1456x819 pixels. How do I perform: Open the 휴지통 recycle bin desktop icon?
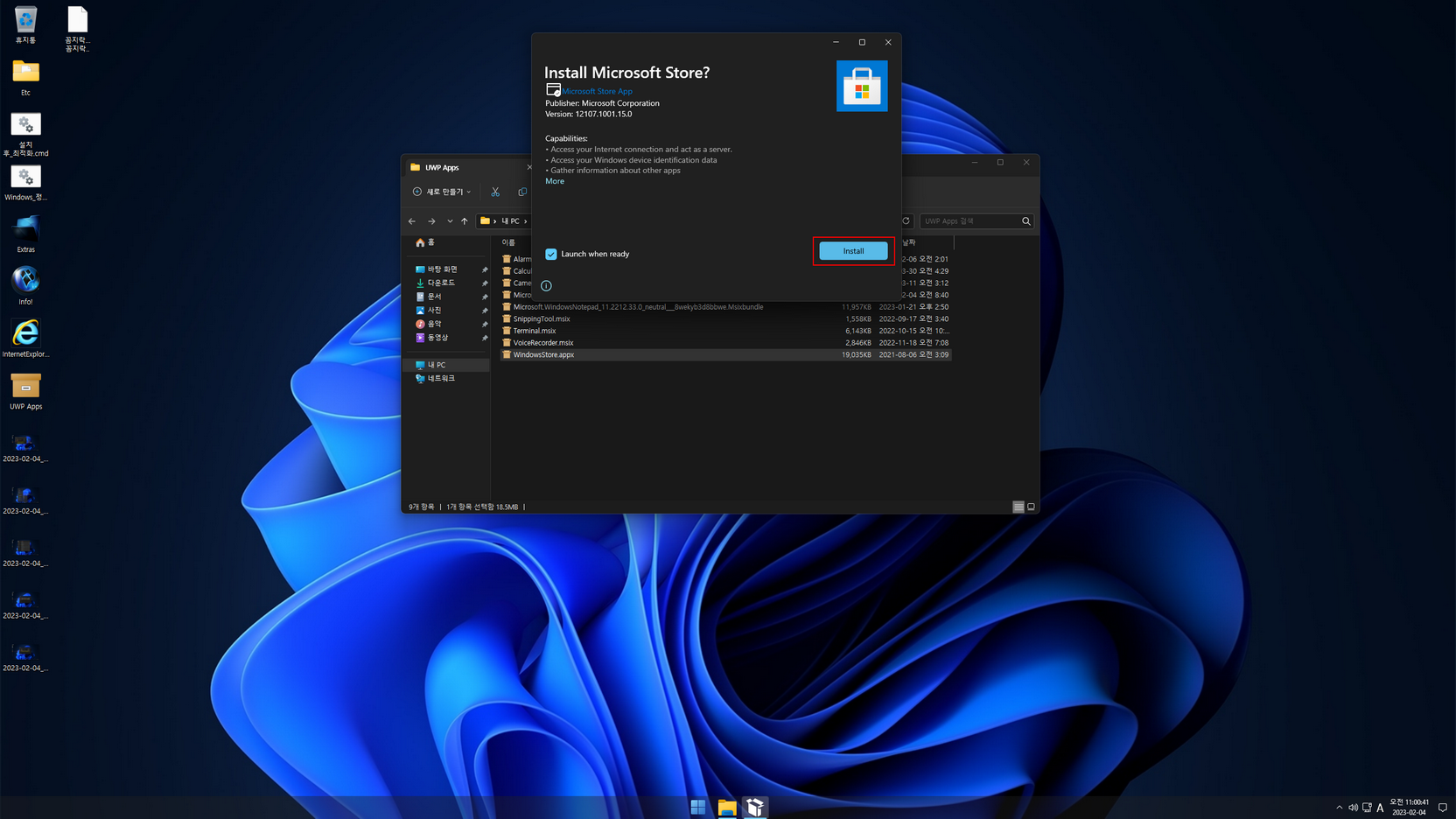(25, 24)
